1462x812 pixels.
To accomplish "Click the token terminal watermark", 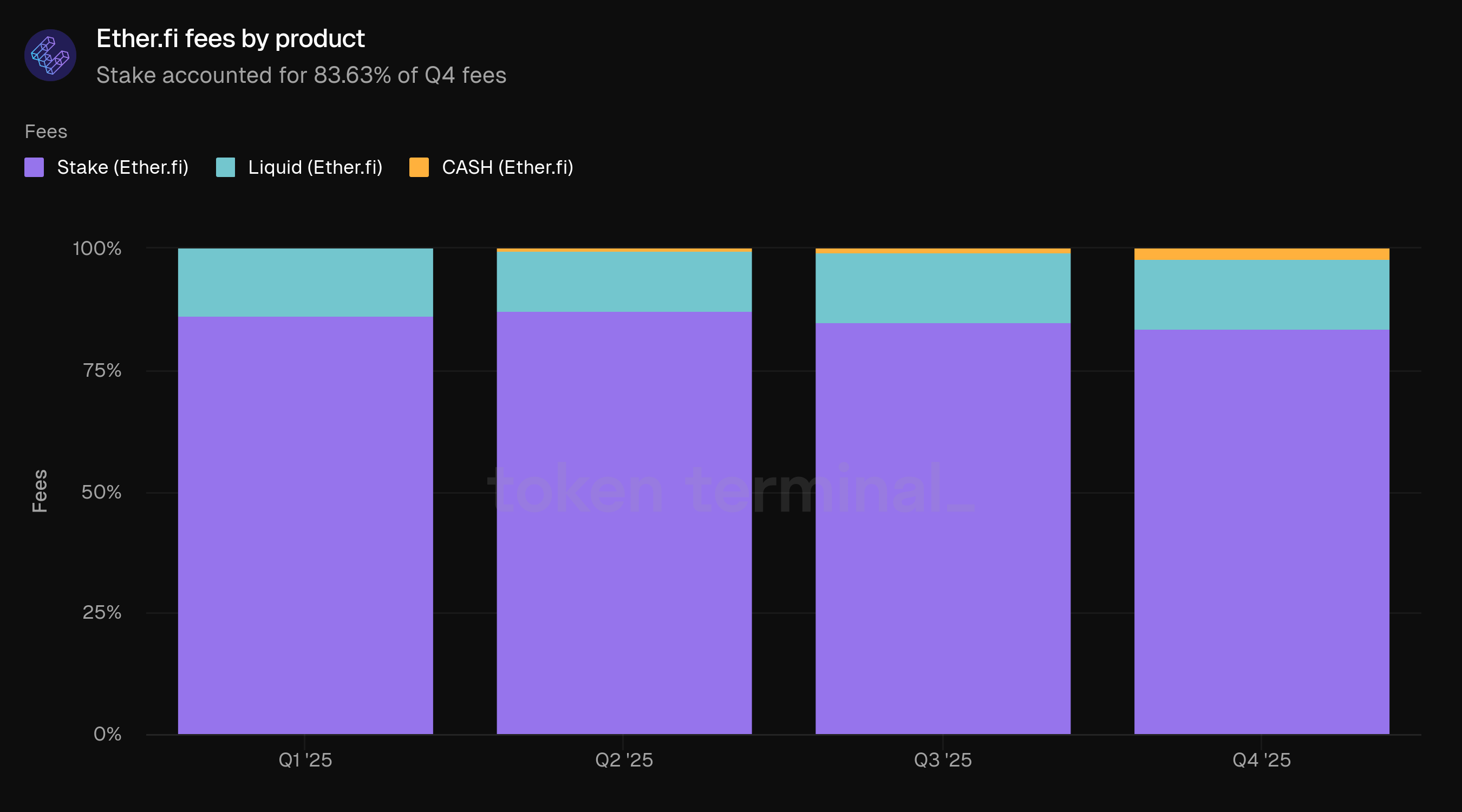I will point(729,489).
